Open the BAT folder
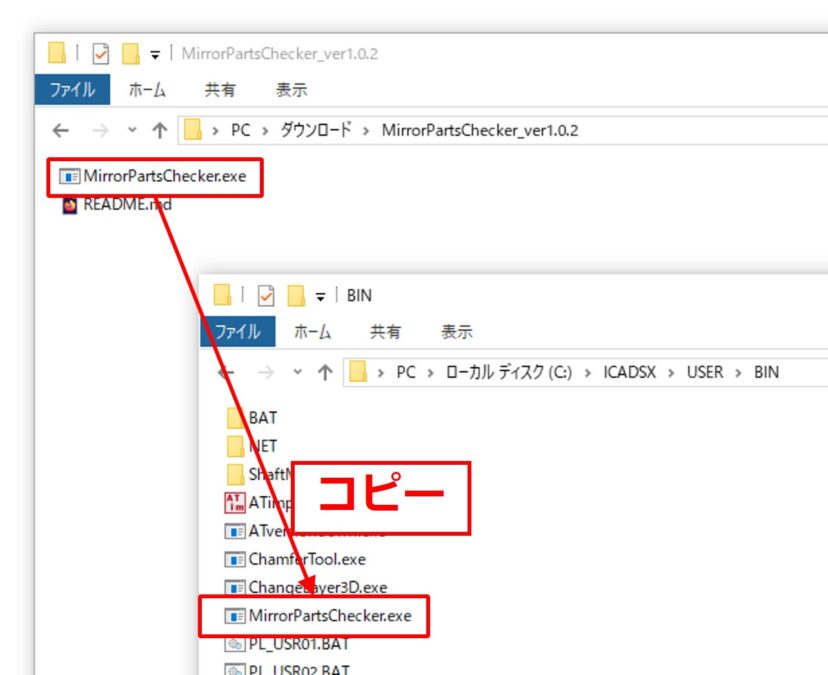The width and height of the screenshot is (828, 675). coord(262,418)
